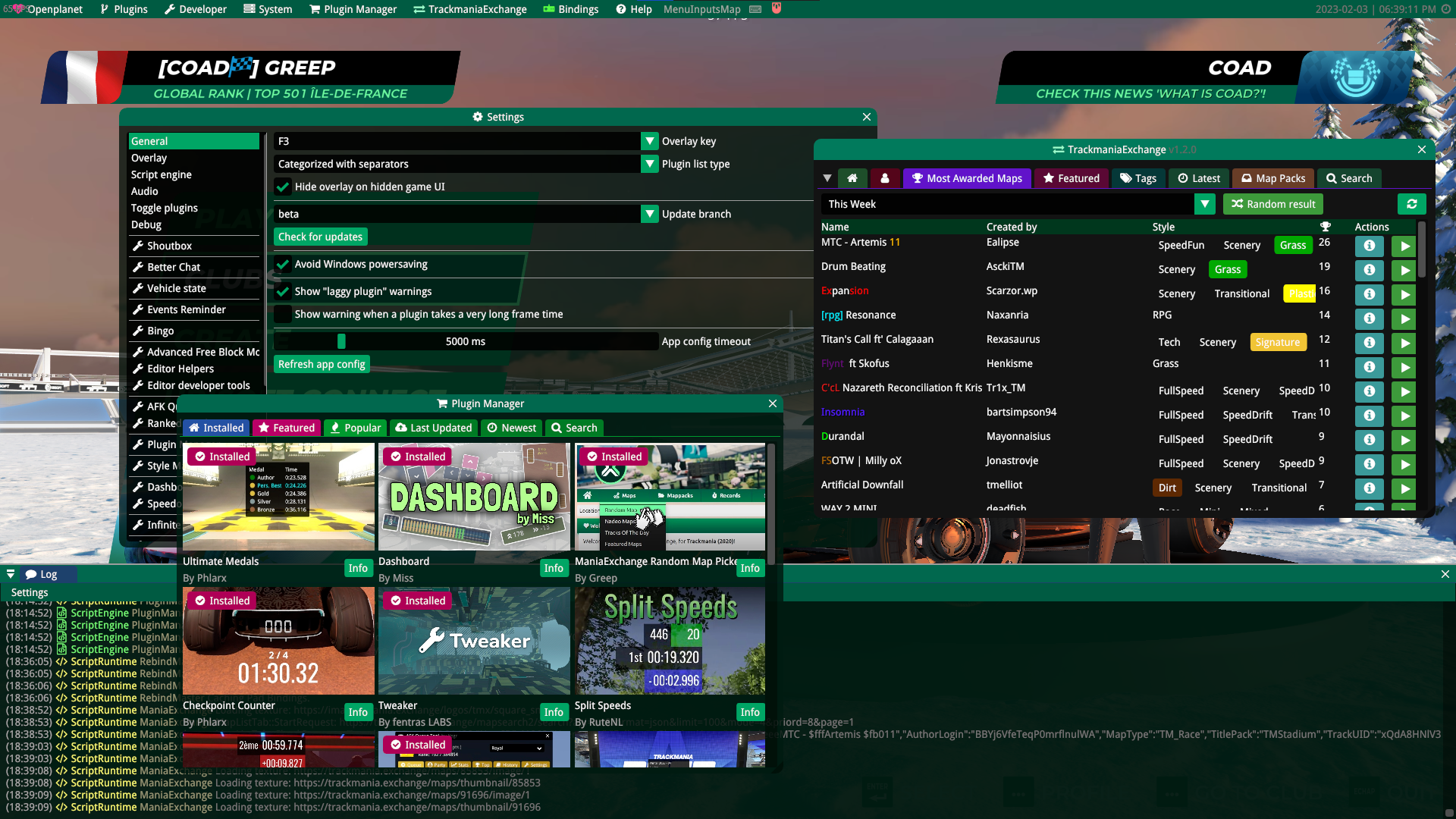The height and width of the screenshot is (819, 1456).
Task: Expand the Update branch dropdown
Action: point(650,214)
